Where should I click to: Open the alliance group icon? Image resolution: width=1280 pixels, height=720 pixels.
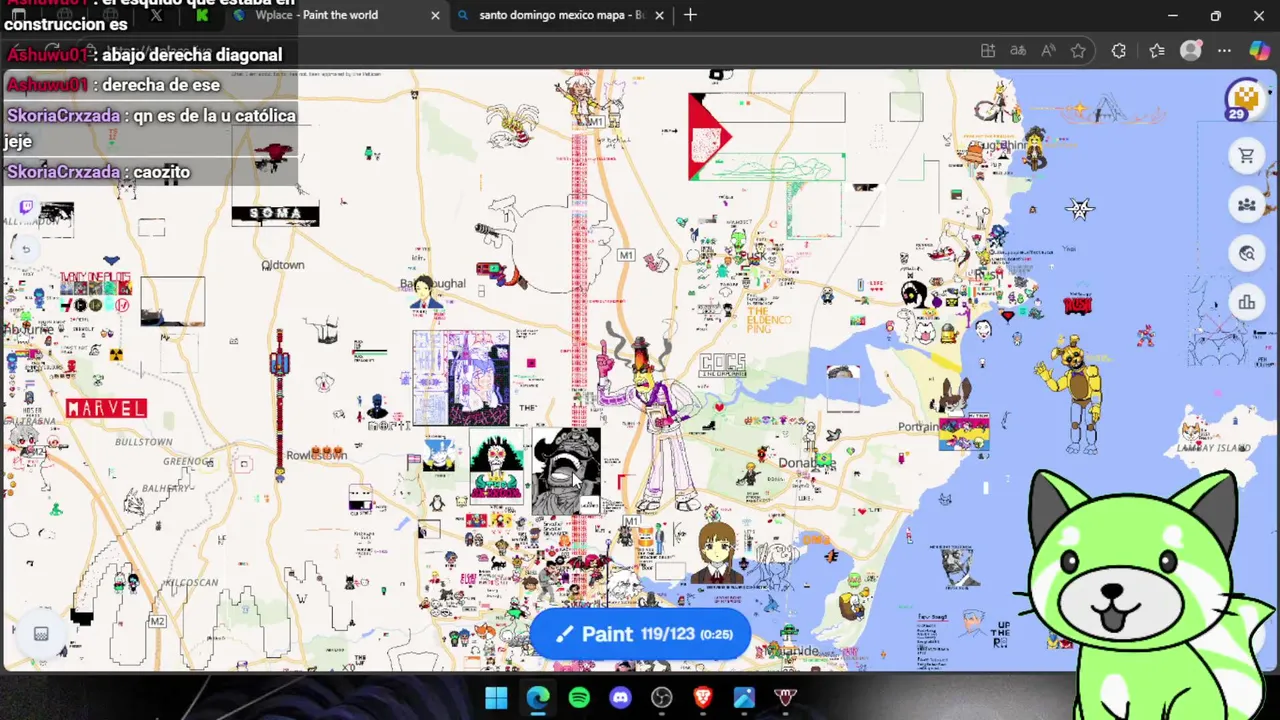click(x=1246, y=205)
